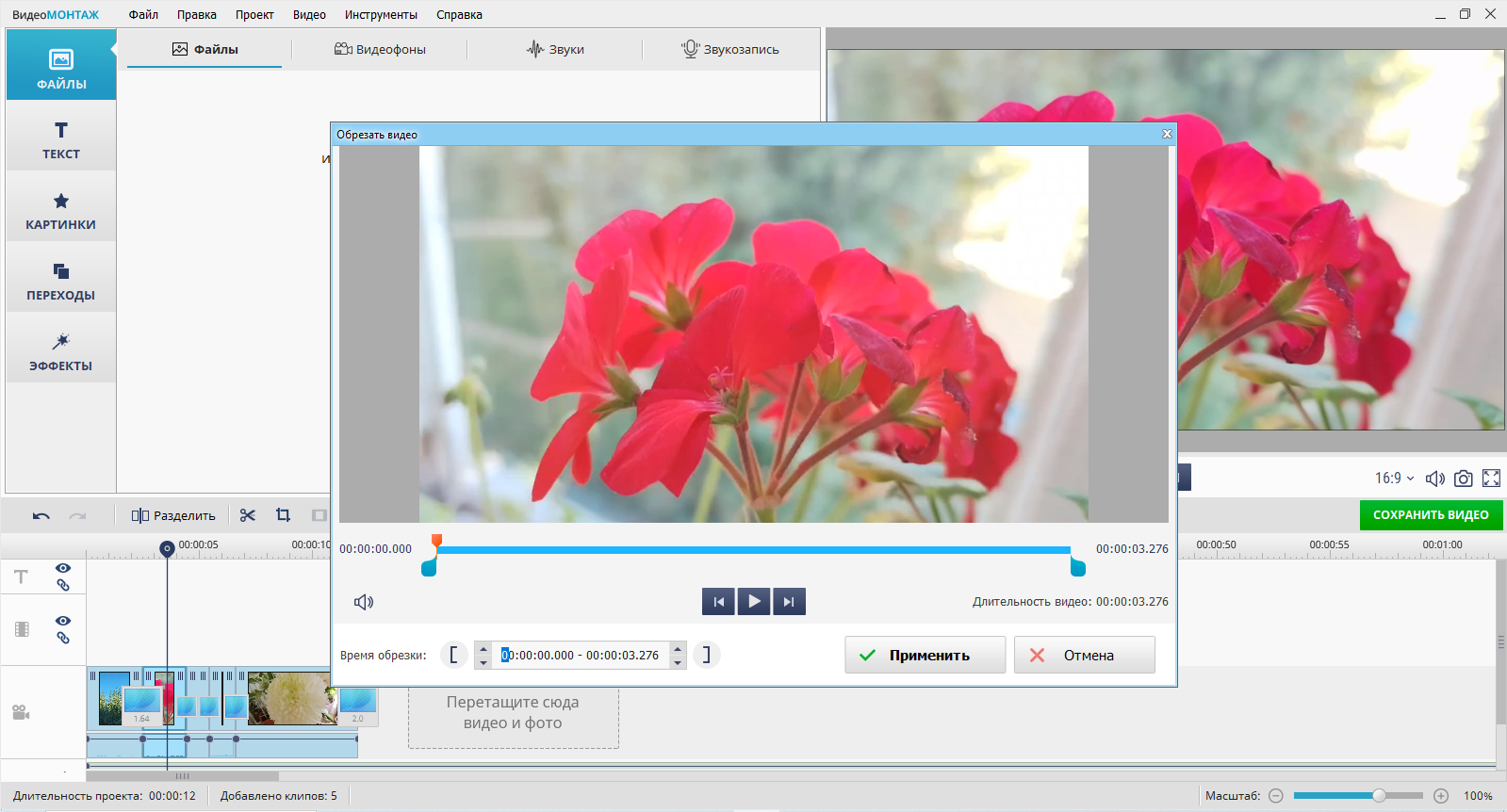Click the timeline playhead marker
The image size is (1507, 812).
point(167,548)
